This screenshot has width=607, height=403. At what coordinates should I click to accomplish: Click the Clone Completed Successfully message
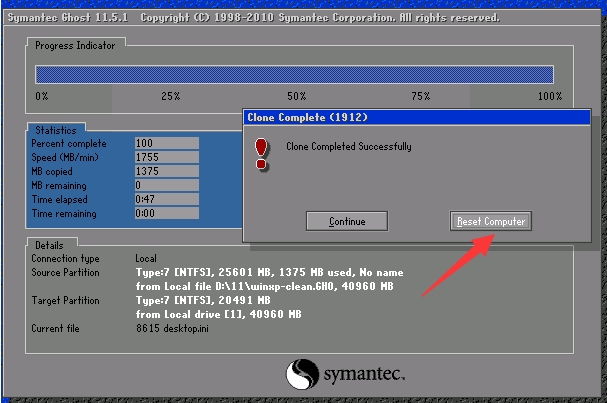(x=349, y=146)
